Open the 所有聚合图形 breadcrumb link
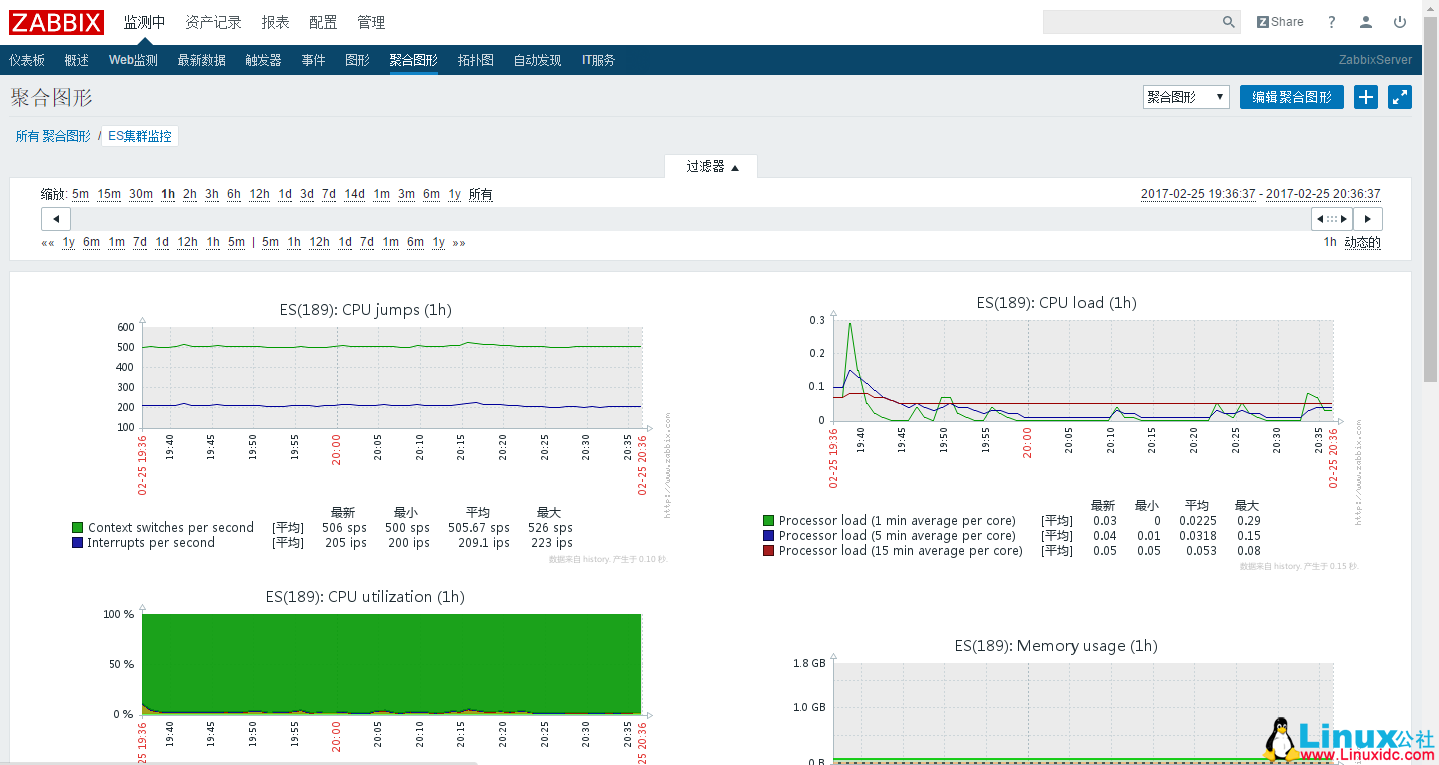 click(53, 135)
